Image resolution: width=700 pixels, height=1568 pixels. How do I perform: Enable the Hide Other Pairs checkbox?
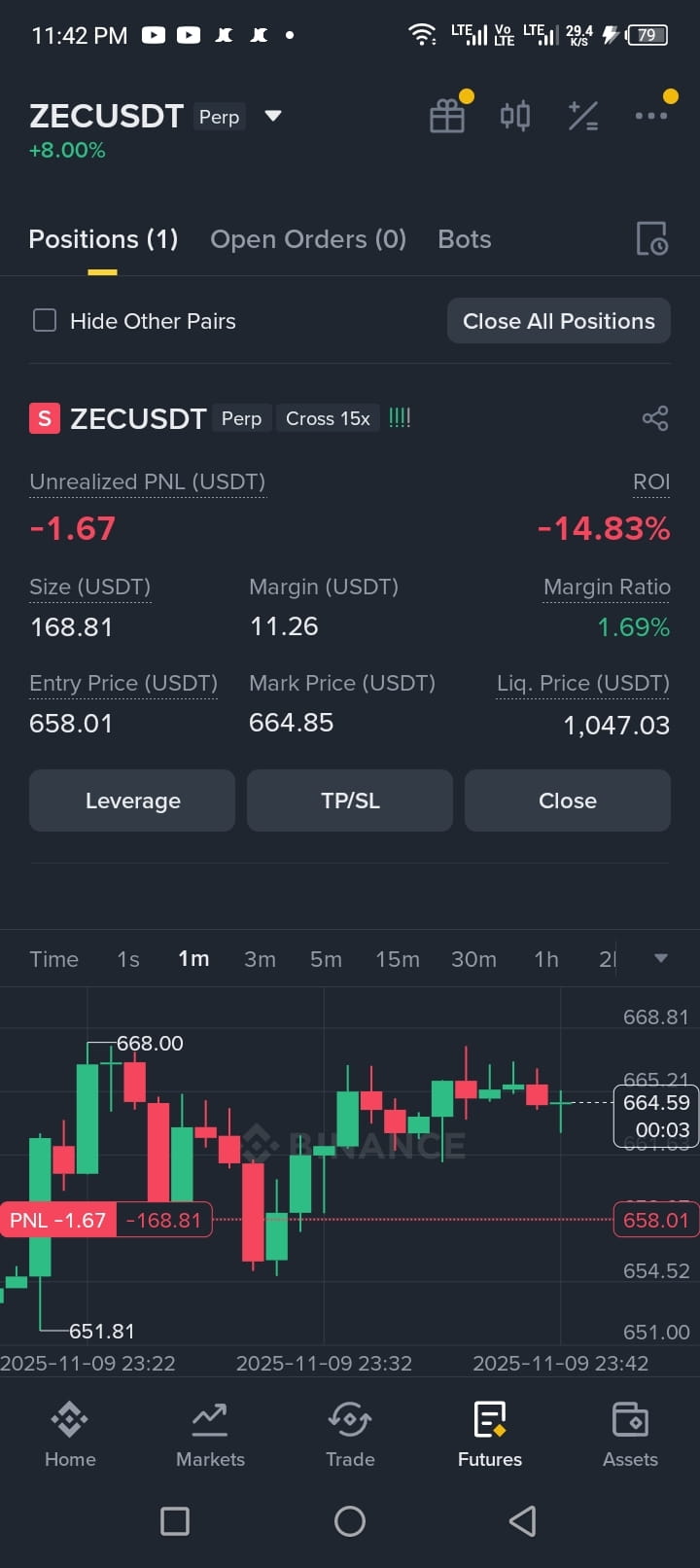(45, 320)
